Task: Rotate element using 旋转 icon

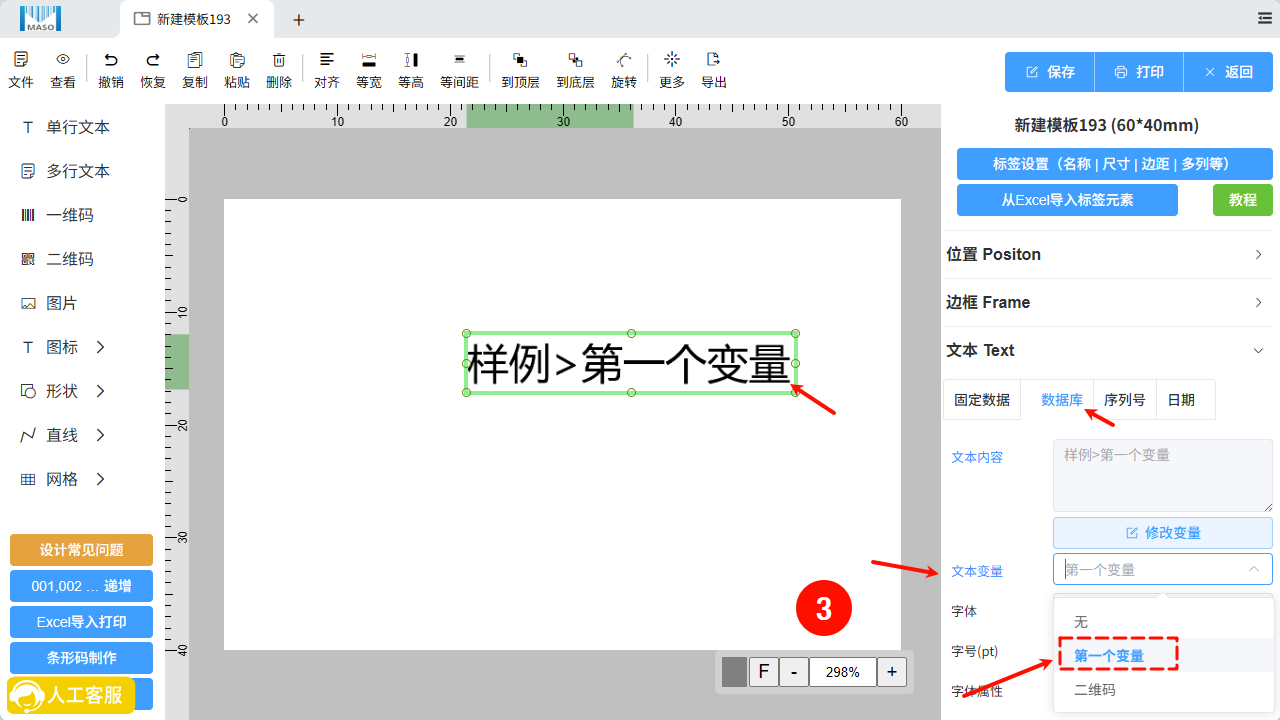Action: click(x=624, y=70)
